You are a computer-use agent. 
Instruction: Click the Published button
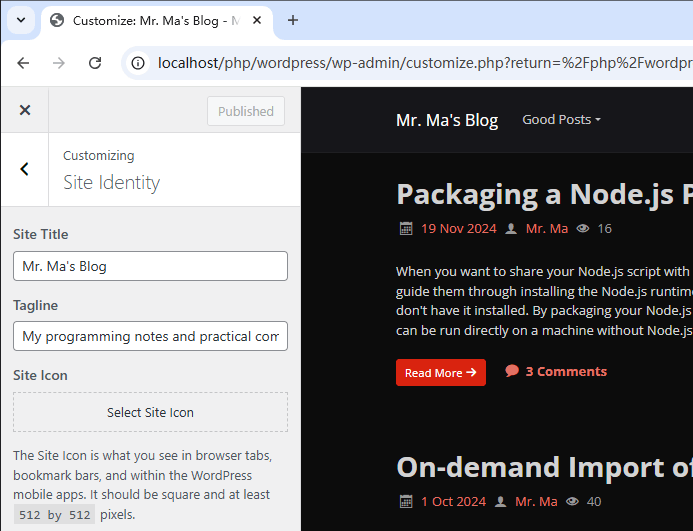click(x=246, y=111)
